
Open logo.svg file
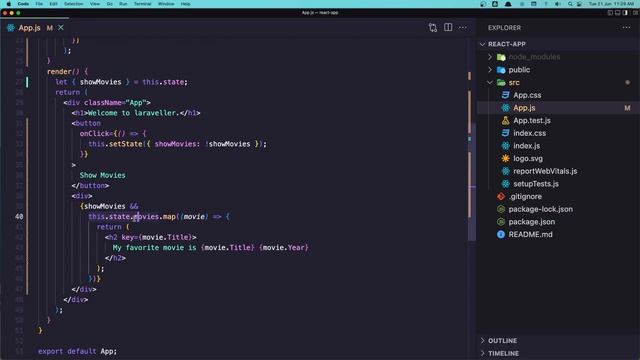528,158
